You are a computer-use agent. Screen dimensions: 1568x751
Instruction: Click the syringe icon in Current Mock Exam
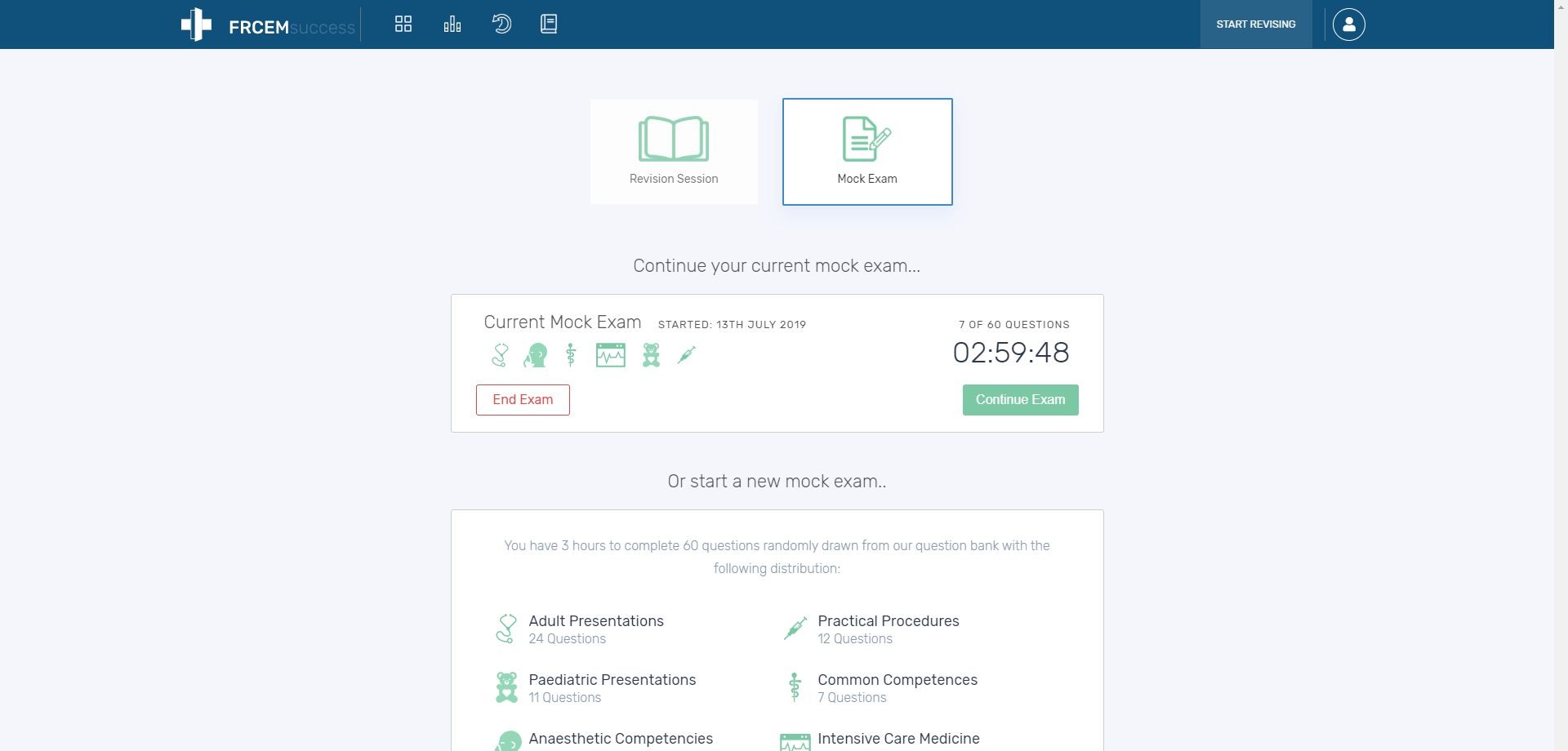687,355
